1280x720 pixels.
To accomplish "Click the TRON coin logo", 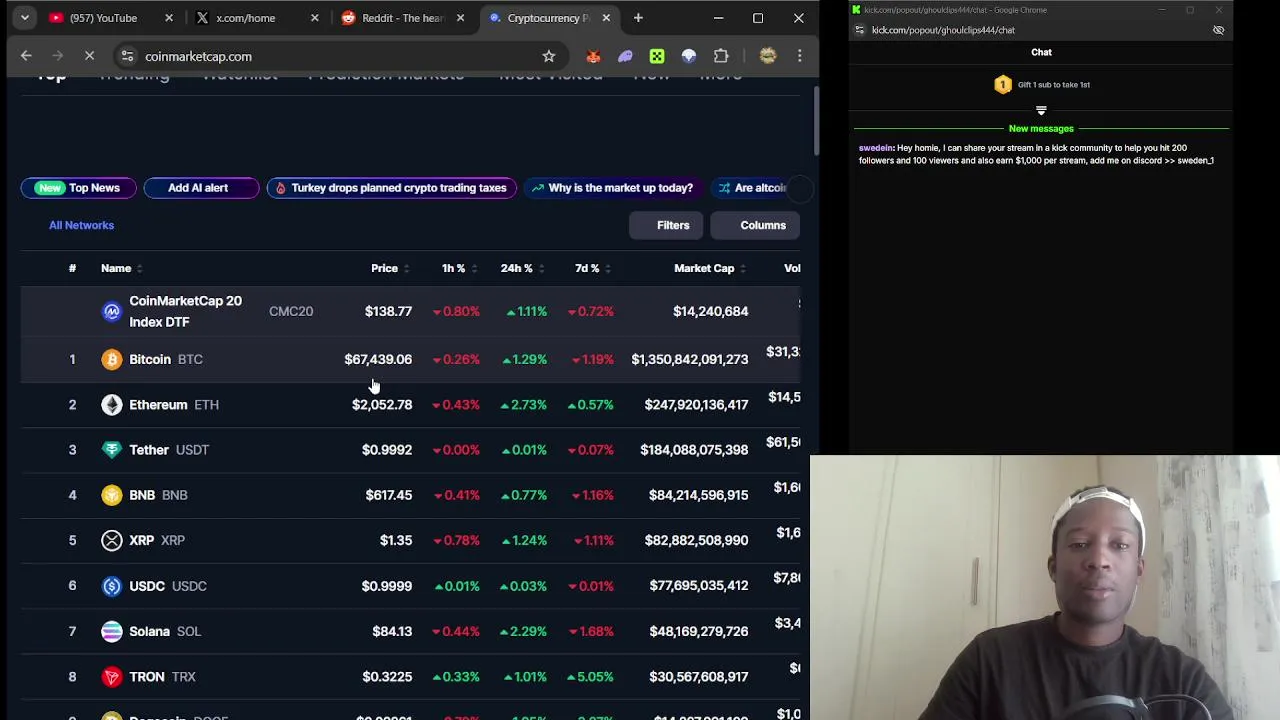I will click(x=111, y=677).
